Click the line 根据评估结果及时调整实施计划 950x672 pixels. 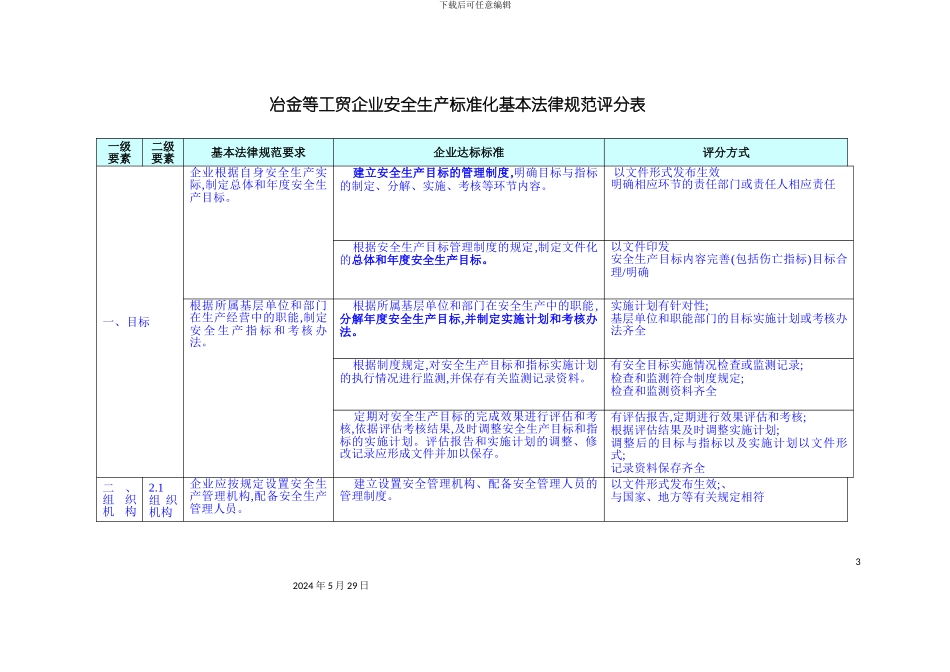pos(695,430)
